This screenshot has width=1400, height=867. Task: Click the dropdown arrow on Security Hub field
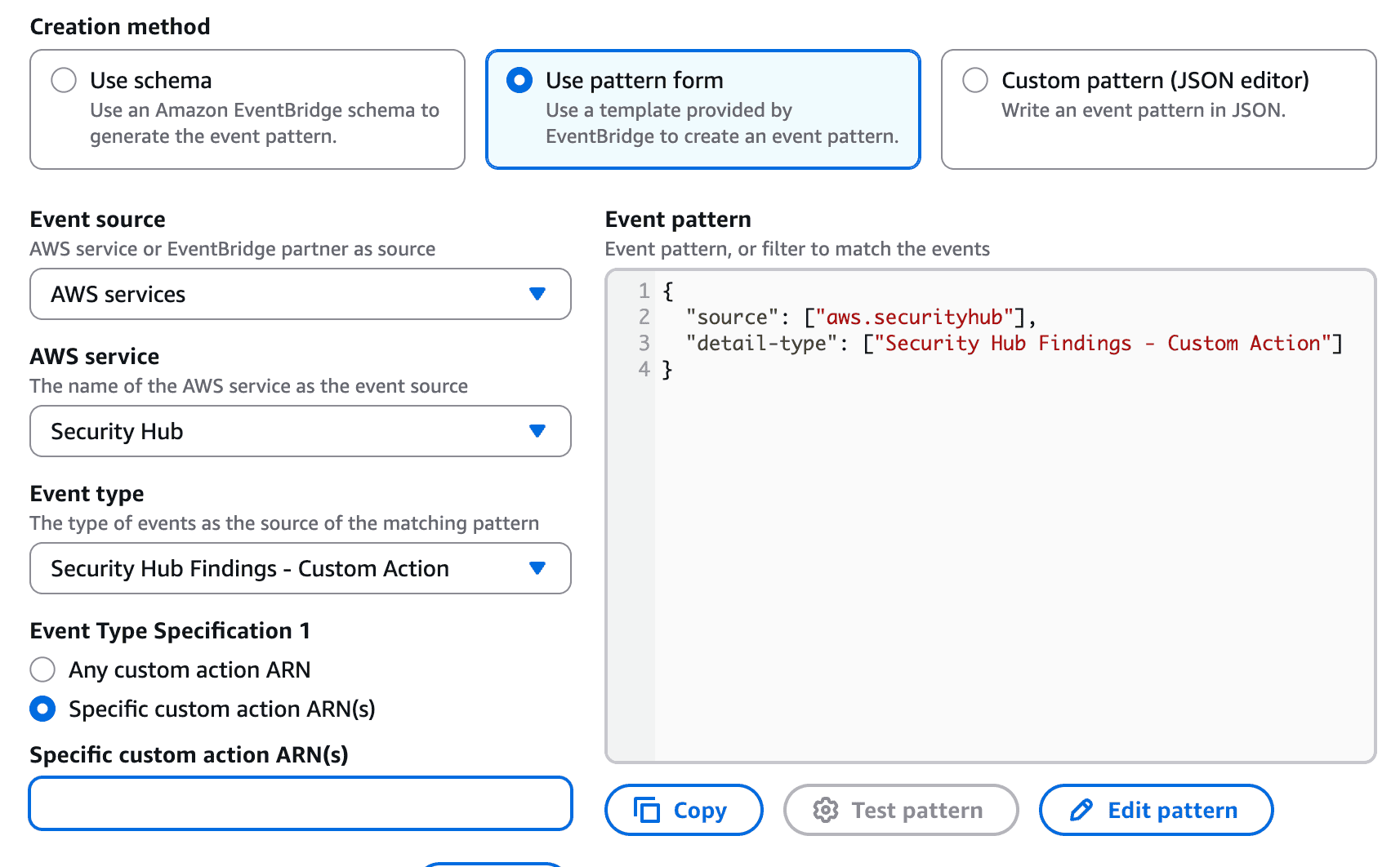tap(537, 431)
